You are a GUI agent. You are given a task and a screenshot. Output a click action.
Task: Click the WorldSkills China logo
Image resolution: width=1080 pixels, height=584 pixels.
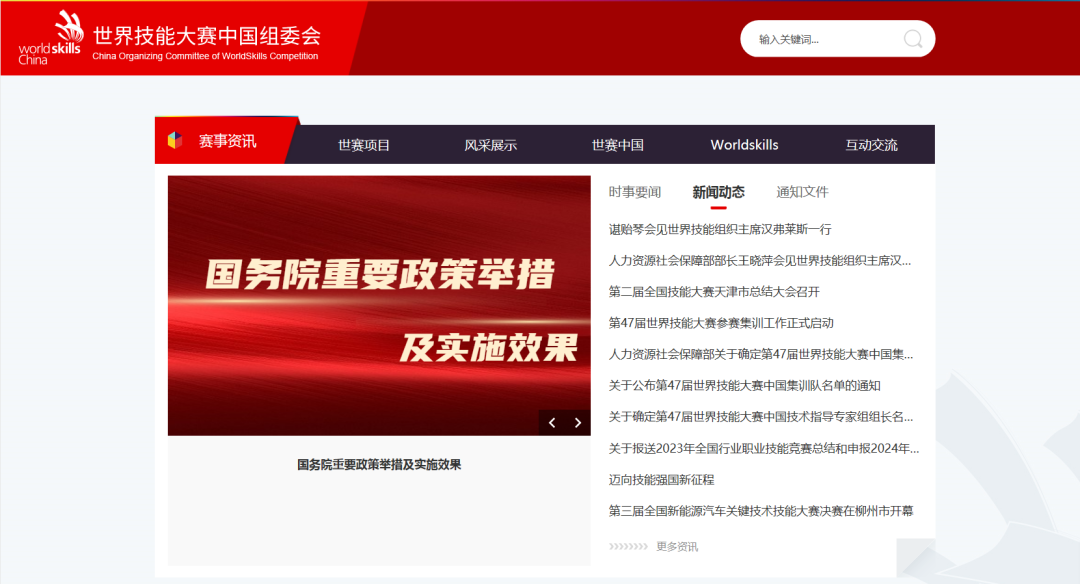point(50,38)
